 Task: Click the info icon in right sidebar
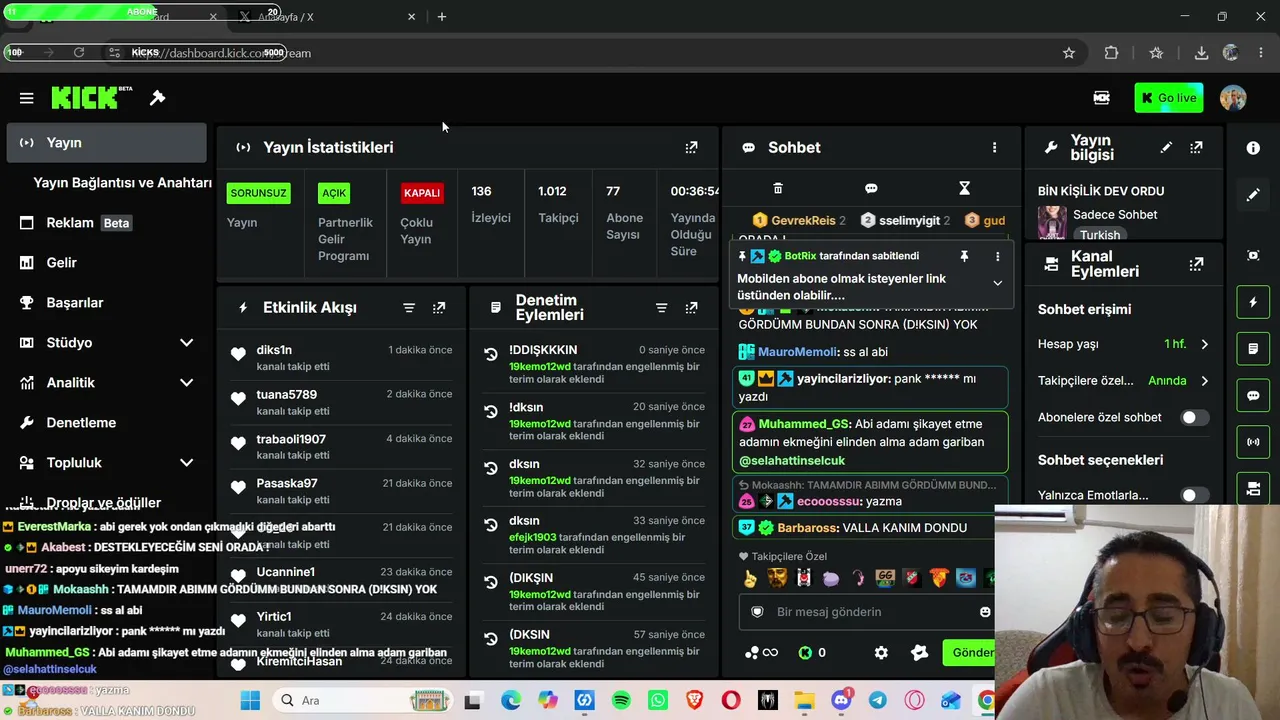click(x=1253, y=148)
